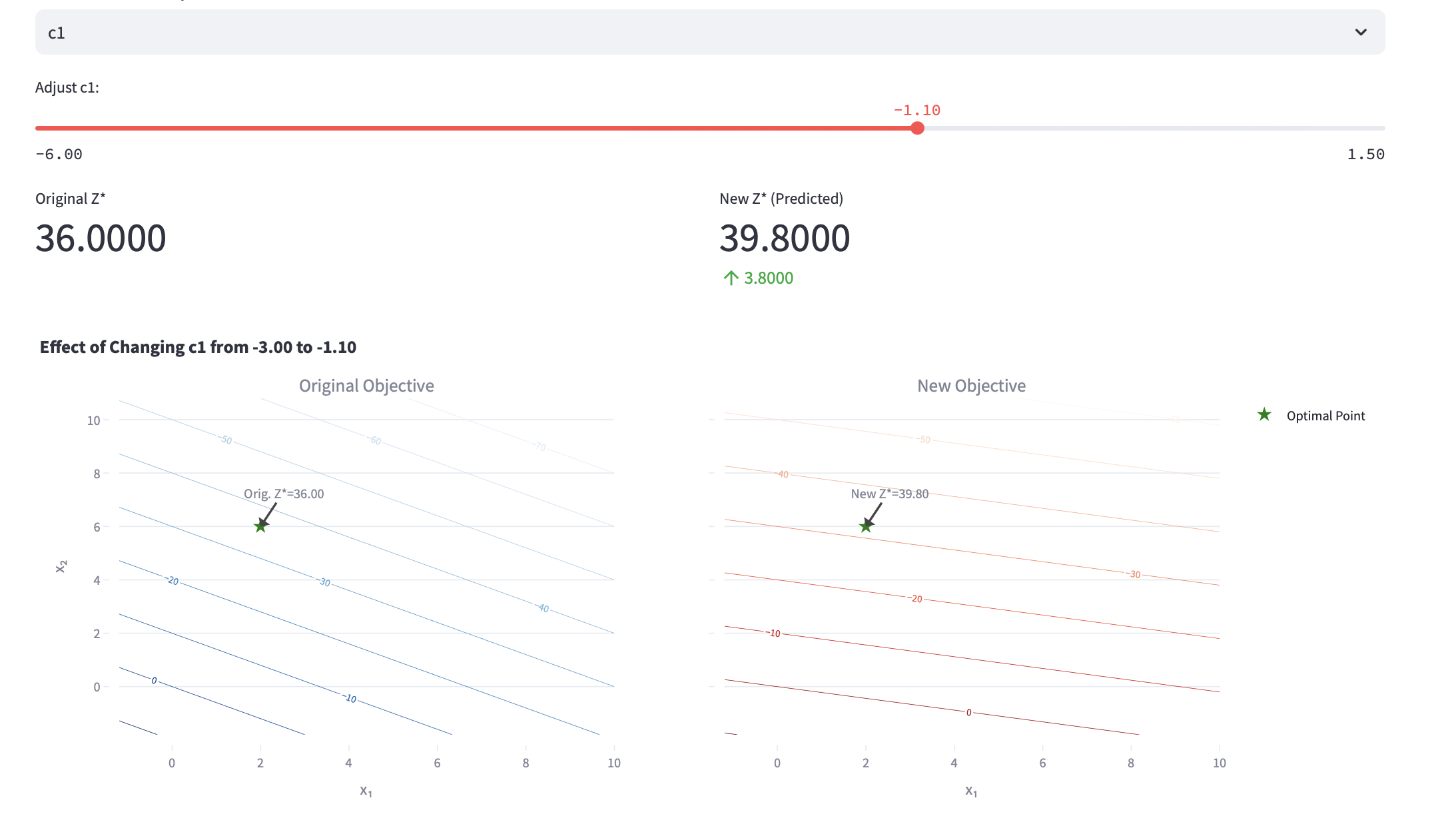
Task: Click the -6.00 slider minimum label
Action: (59, 154)
